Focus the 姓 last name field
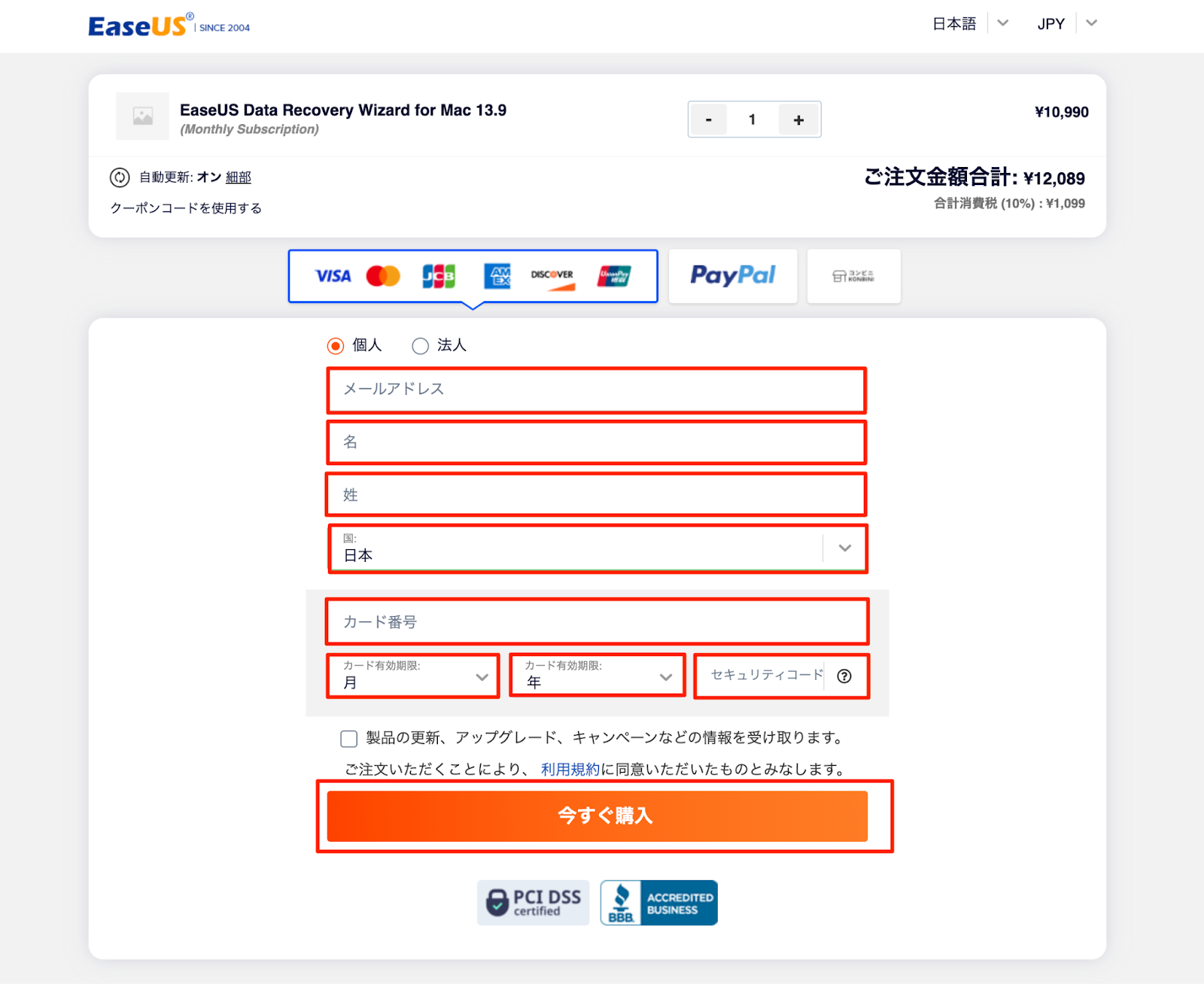Screen dimensions: 1204x984 597,495
